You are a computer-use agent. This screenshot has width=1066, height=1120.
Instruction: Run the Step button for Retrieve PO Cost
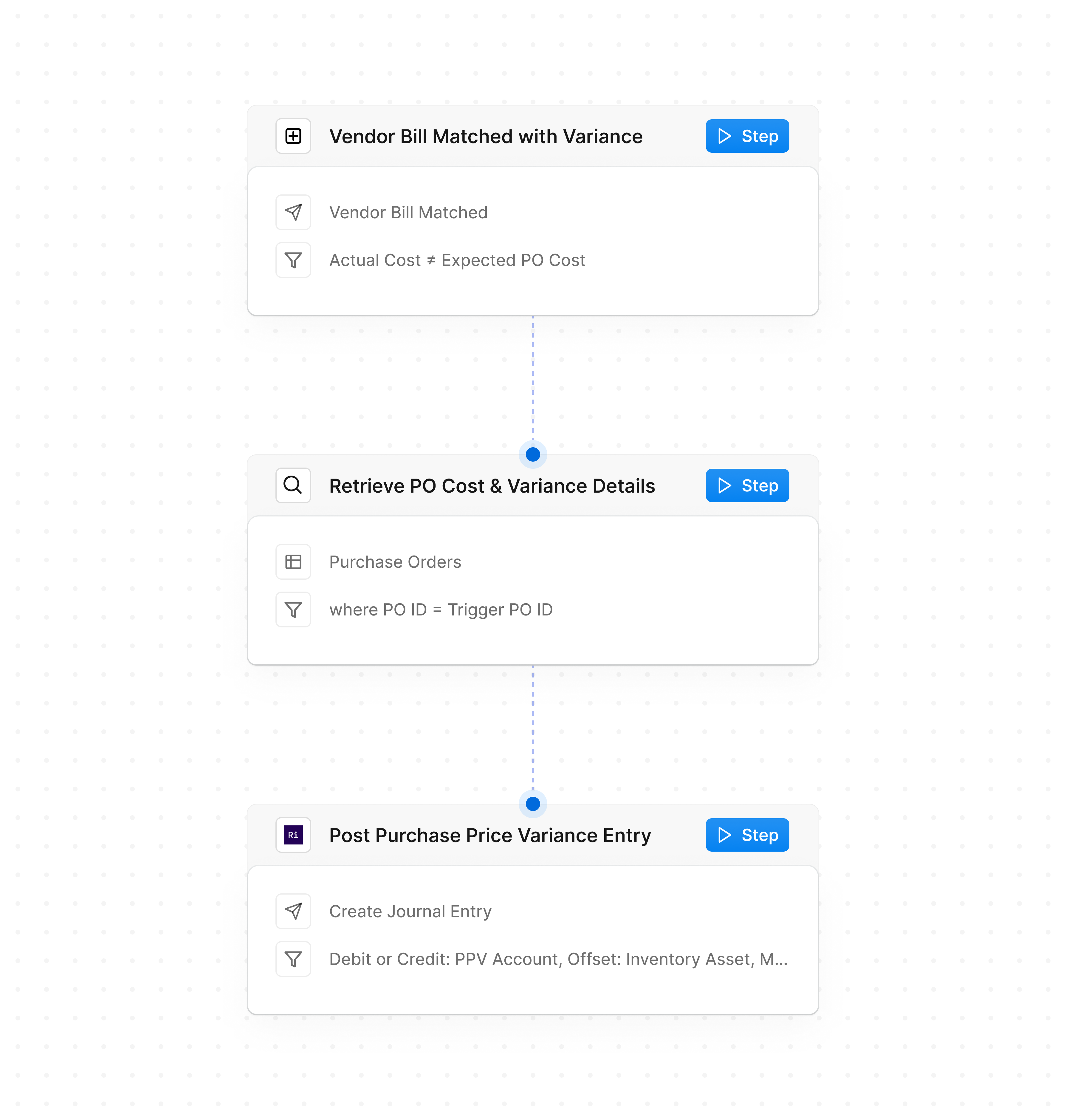tap(747, 485)
